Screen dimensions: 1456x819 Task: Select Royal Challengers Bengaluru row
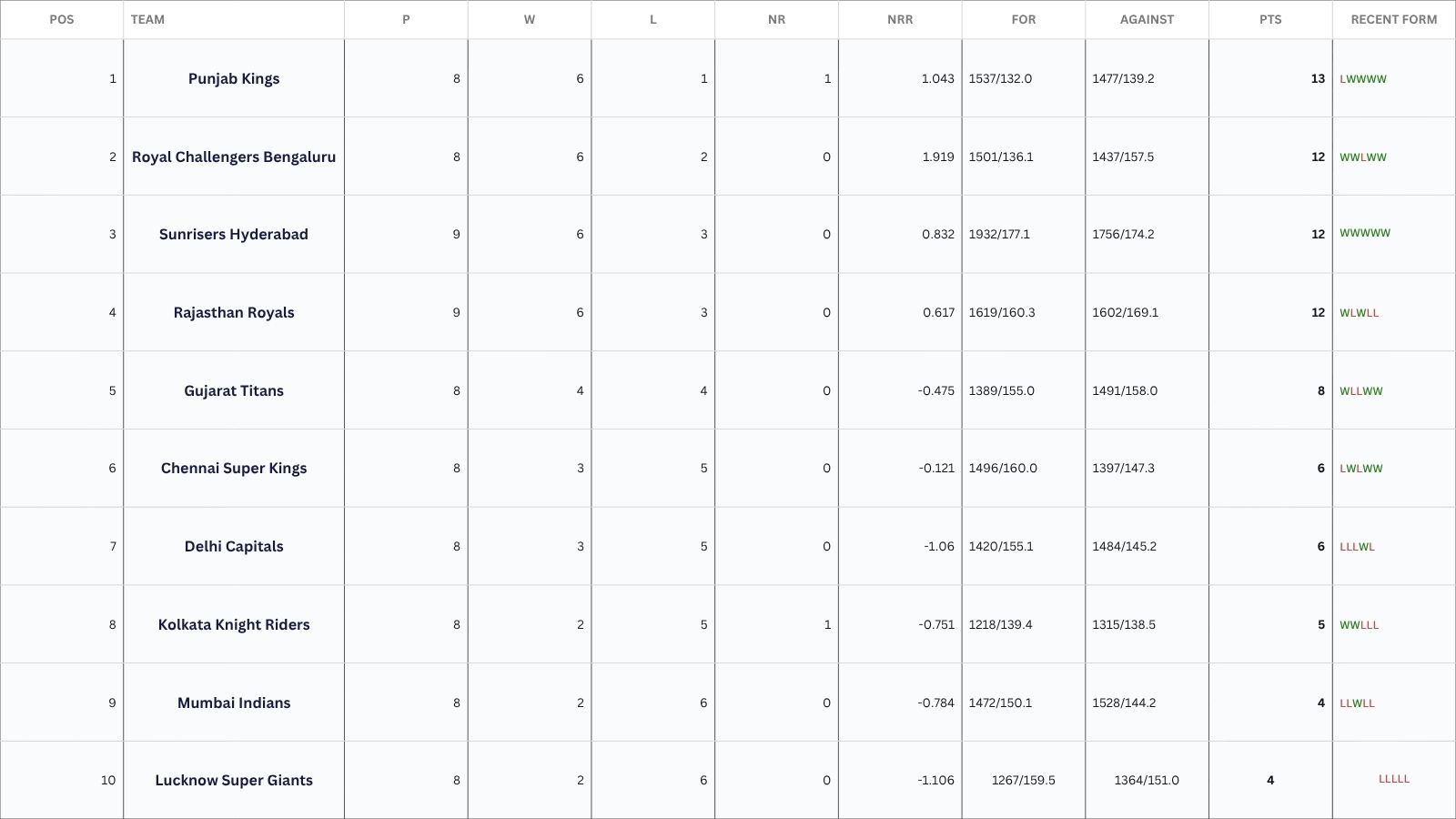(234, 156)
